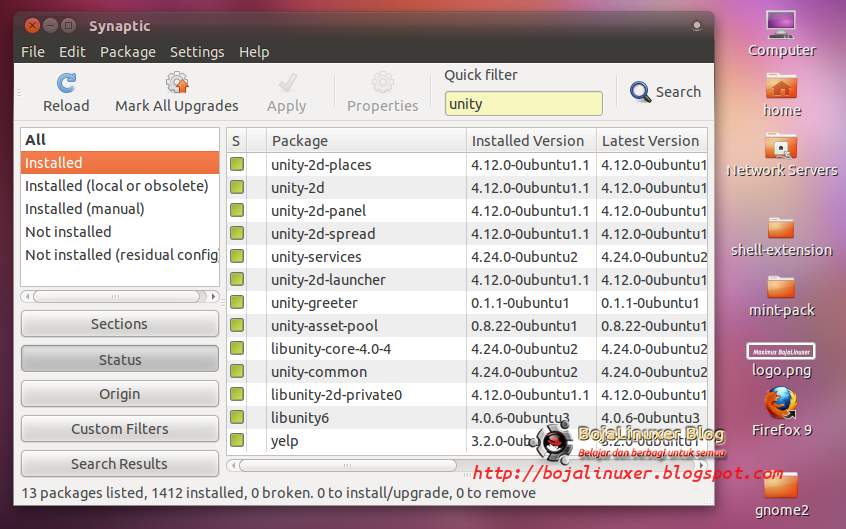Open Properties gear toolbar icon
Image resolution: width=846 pixels, height=529 pixels.
coord(383,83)
